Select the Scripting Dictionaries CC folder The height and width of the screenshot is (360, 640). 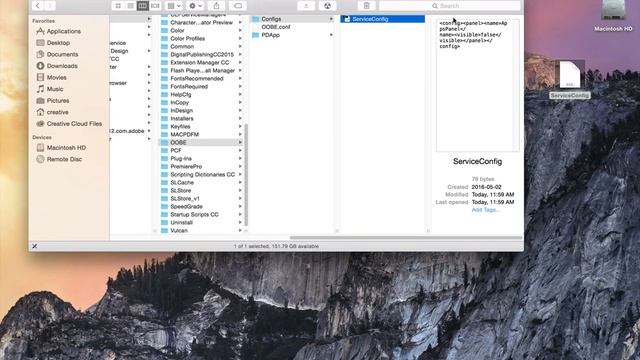[202, 174]
